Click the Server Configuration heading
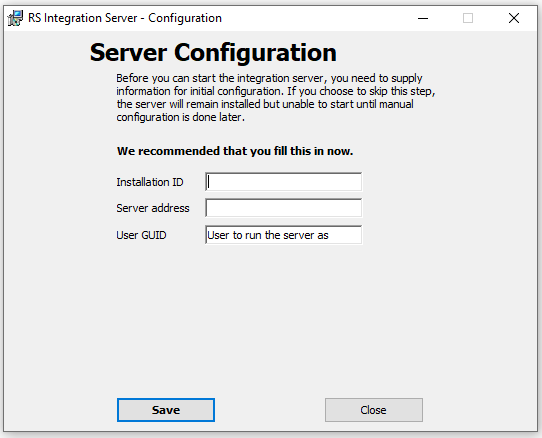 click(x=213, y=53)
